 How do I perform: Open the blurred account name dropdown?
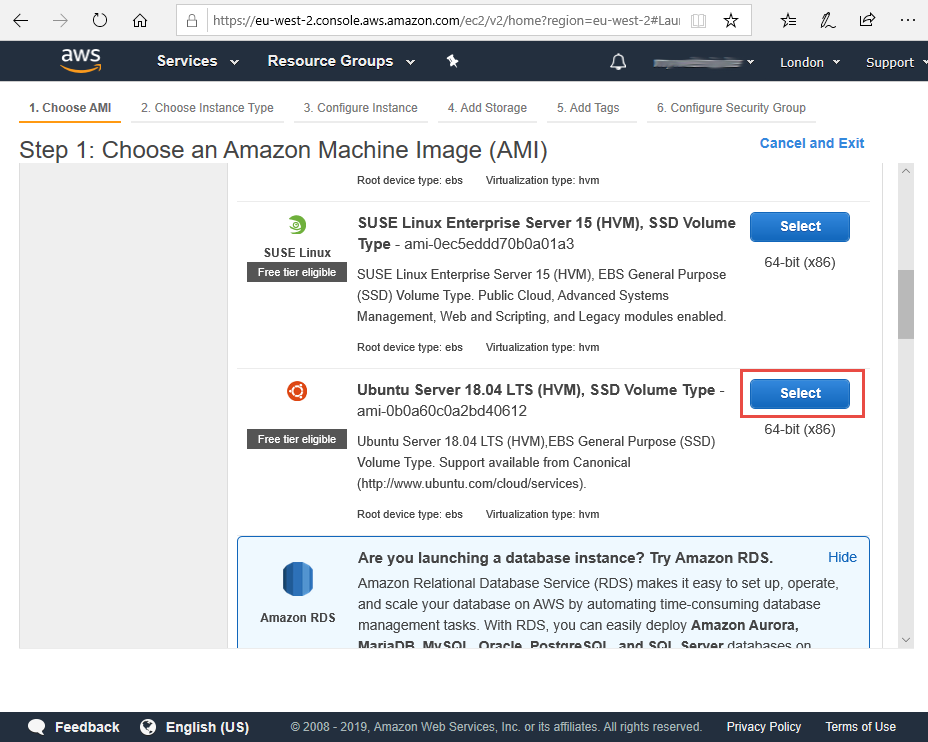[x=703, y=62]
